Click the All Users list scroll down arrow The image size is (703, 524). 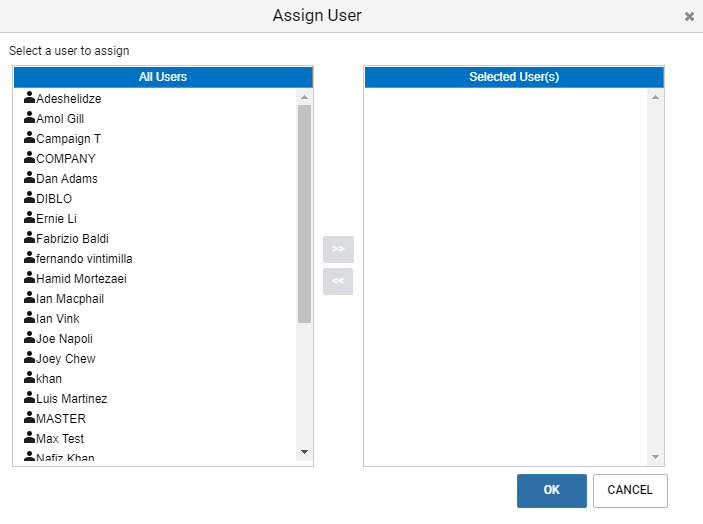(x=304, y=452)
